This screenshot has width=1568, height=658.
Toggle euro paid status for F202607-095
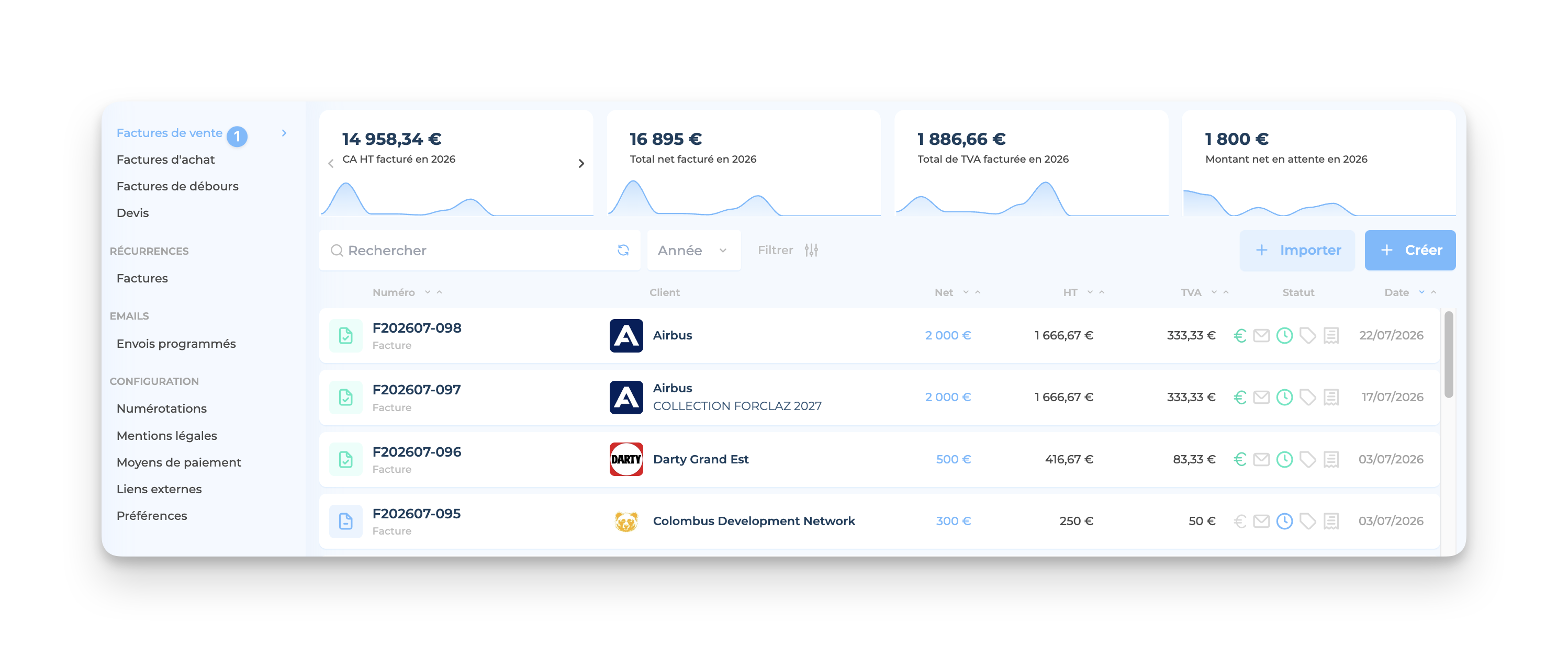(x=1239, y=521)
